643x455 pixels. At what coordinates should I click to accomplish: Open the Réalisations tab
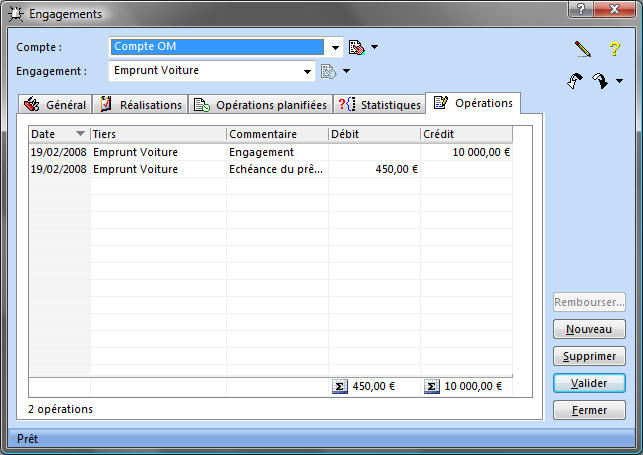(140, 104)
